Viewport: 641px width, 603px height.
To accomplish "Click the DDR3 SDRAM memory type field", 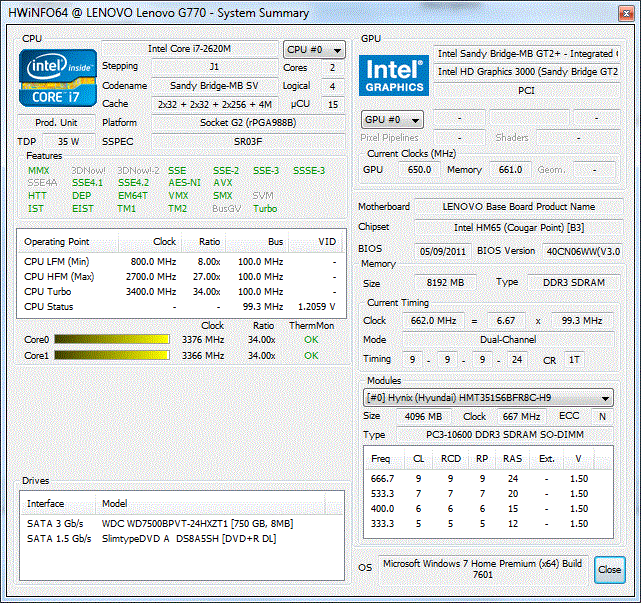I will tap(574, 283).
